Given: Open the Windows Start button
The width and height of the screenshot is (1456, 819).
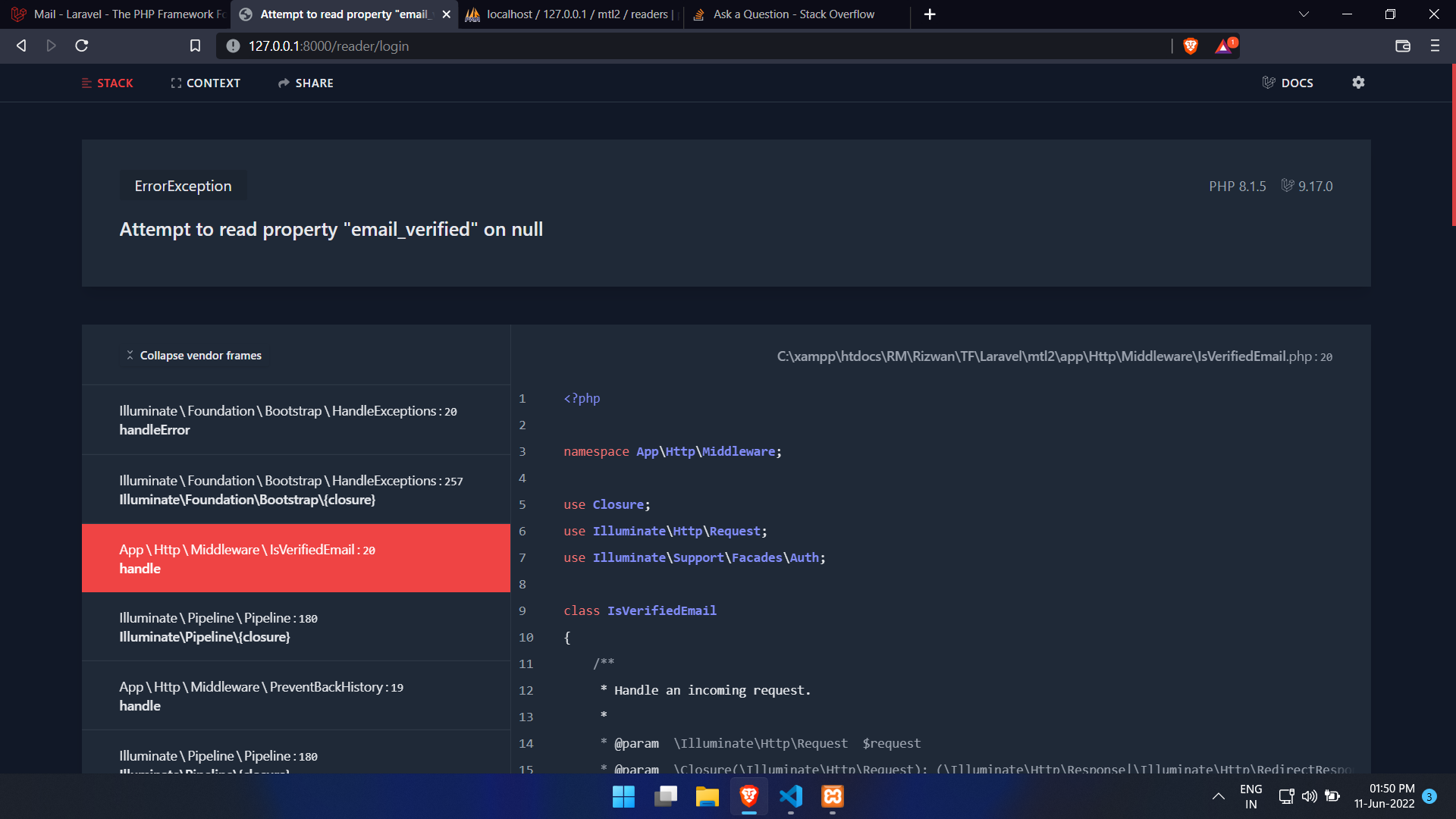Looking at the screenshot, I should pyautogui.click(x=623, y=796).
